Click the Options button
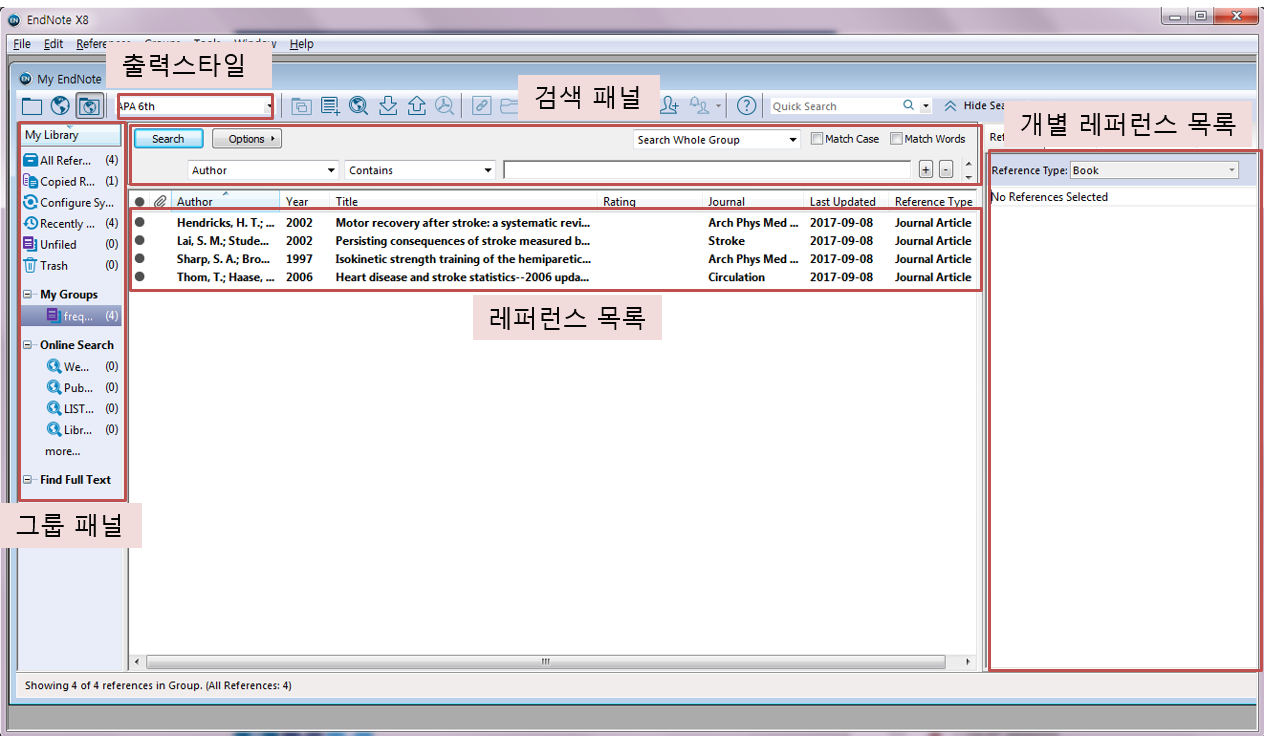 pyautogui.click(x=247, y=139)
